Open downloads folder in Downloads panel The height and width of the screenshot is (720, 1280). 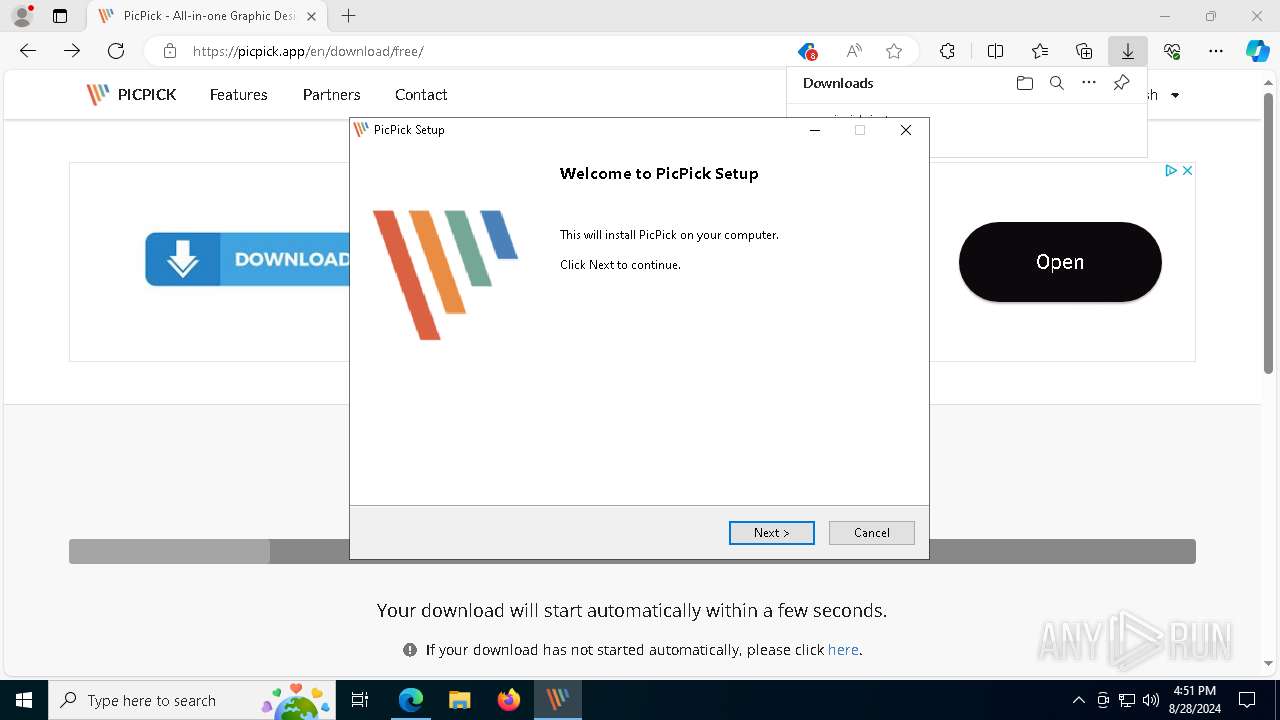(1024, 83)
